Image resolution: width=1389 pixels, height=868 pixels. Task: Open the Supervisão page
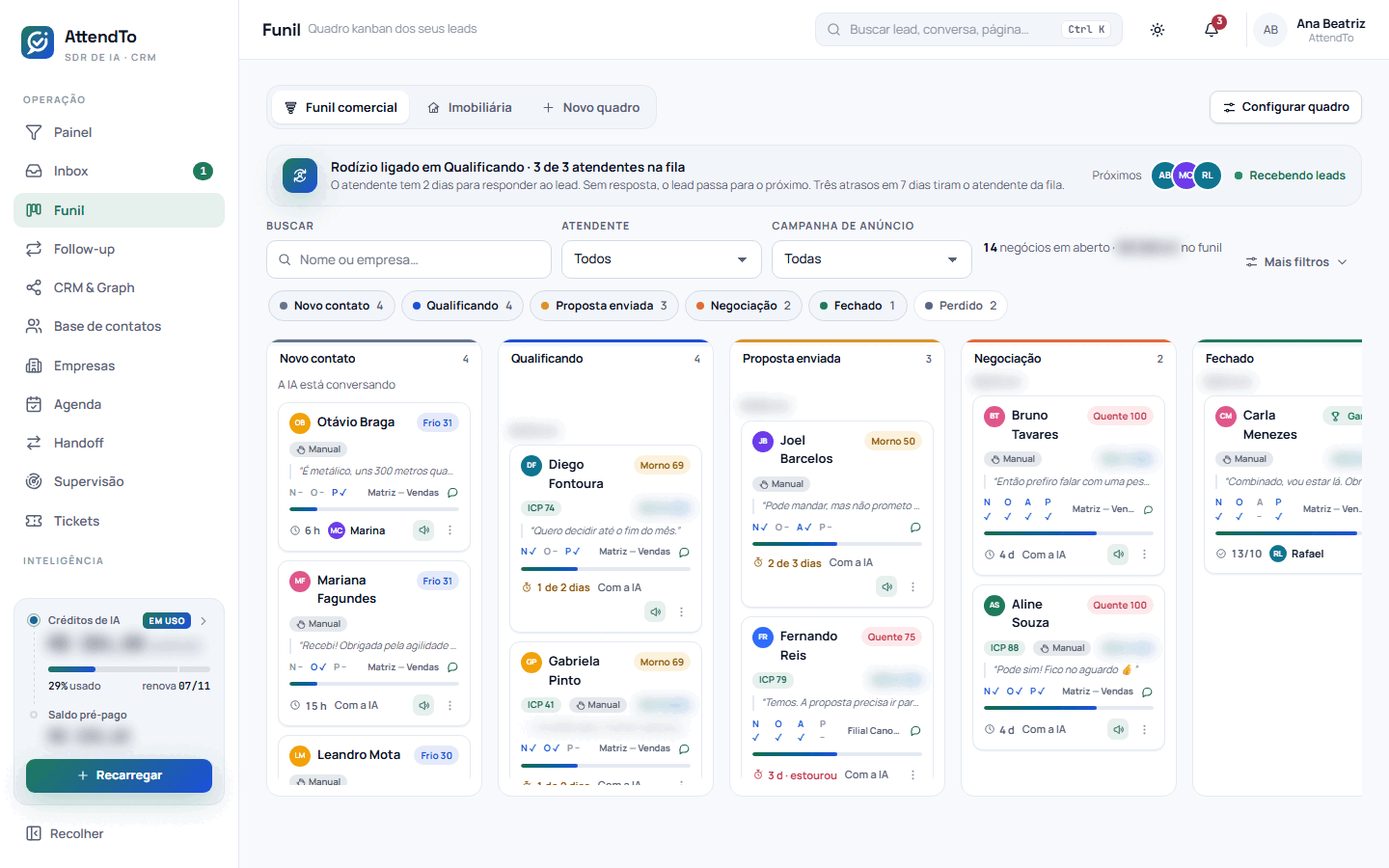119,481
